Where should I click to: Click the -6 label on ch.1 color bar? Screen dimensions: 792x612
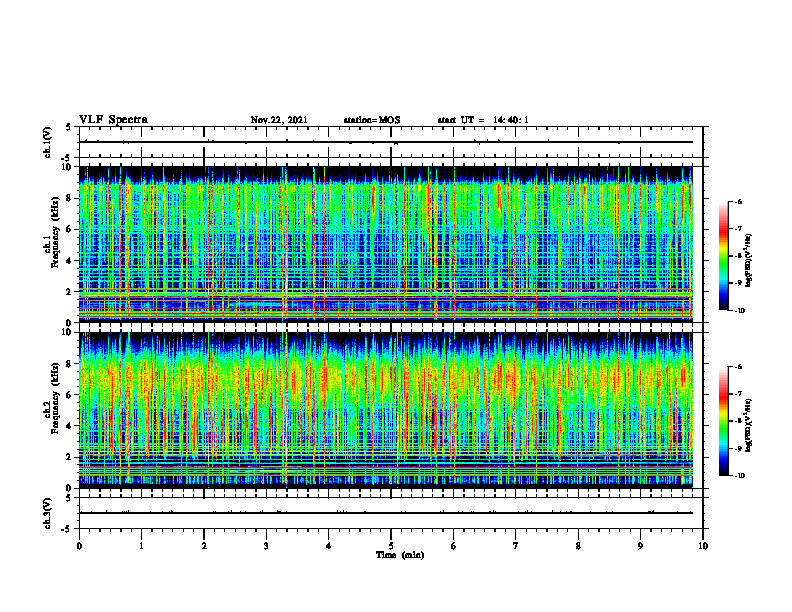coord(738,201)
